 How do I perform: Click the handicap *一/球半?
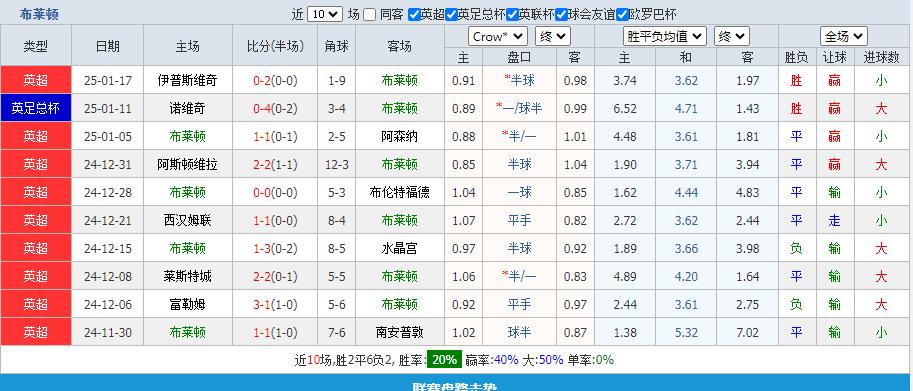[519, 108]
